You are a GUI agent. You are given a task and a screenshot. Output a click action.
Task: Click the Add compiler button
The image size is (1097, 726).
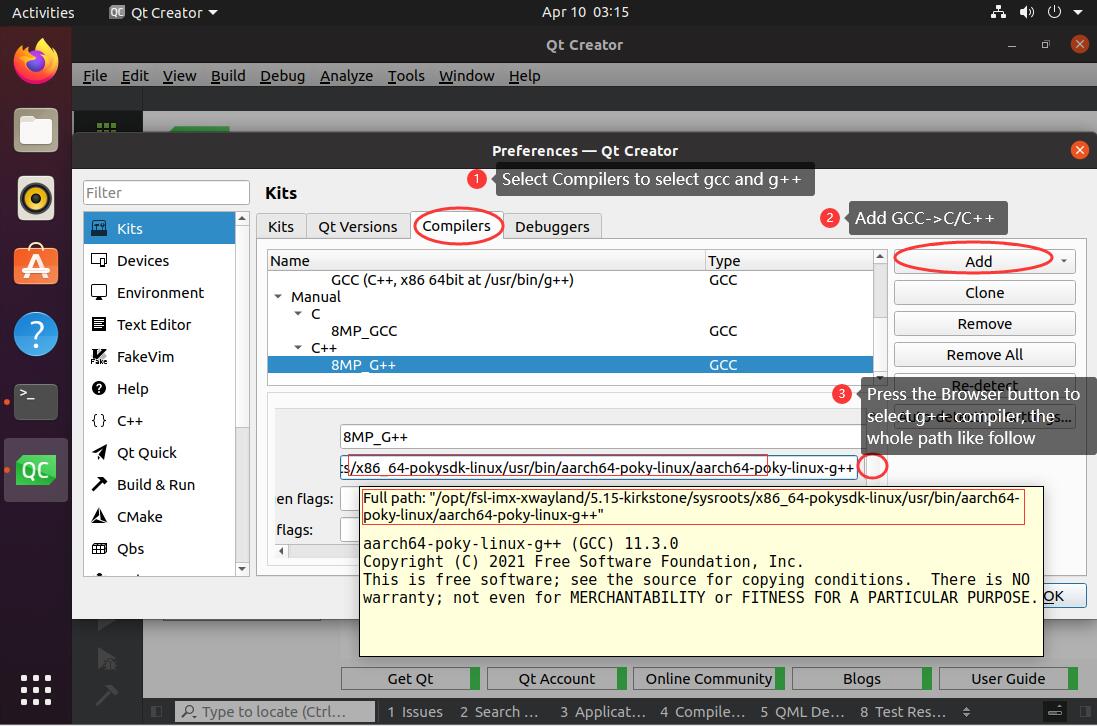[977, 261]
